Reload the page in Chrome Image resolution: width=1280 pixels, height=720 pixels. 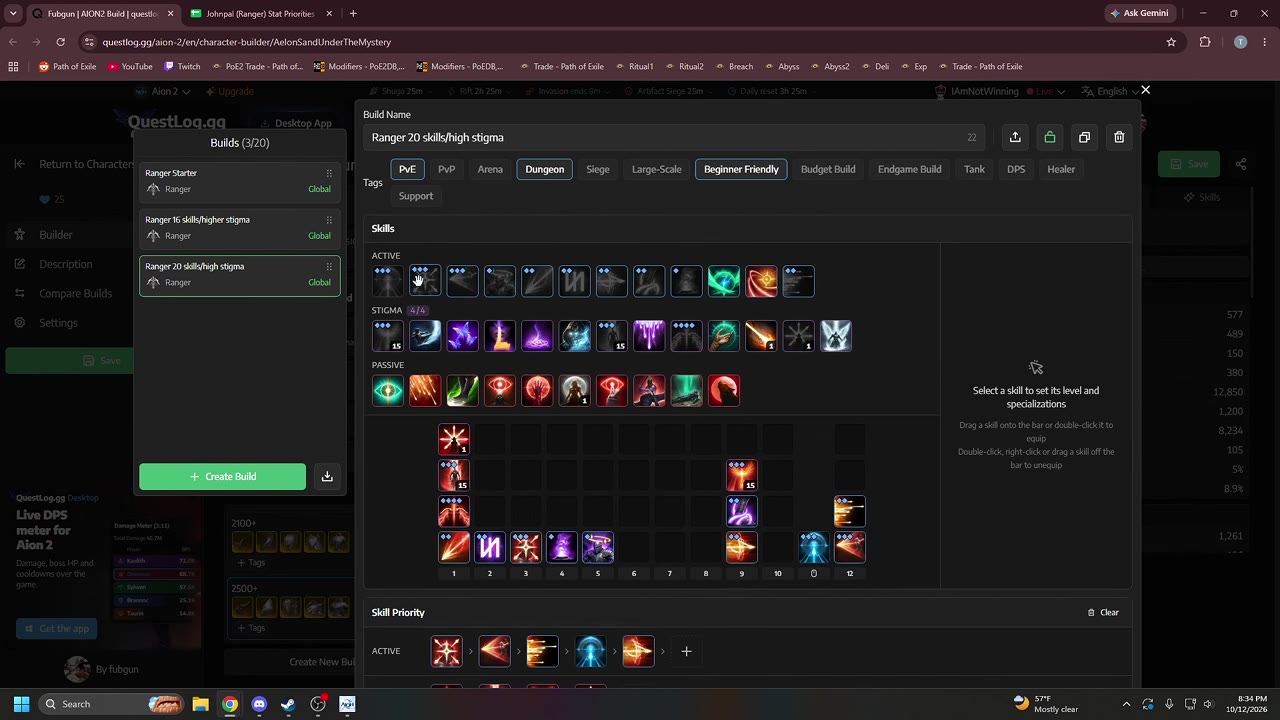point(60,42)
